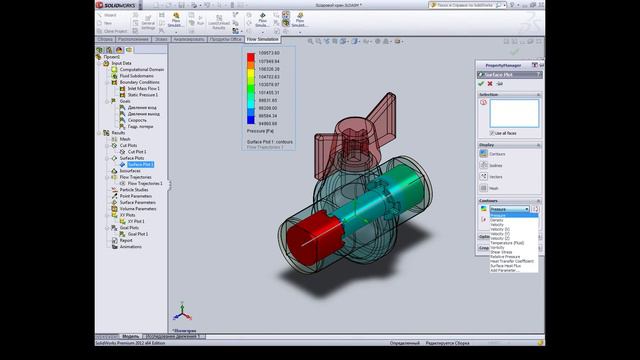
Task: Select Goal Plot 1 in the tree
Action: coord(138,234)
